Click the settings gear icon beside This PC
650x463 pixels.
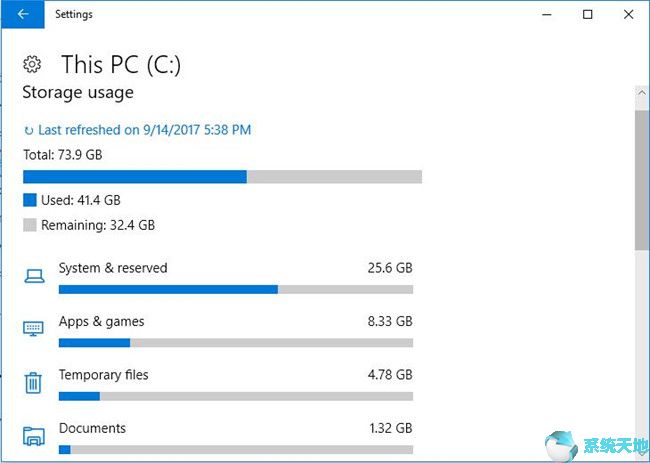[32, 64]
